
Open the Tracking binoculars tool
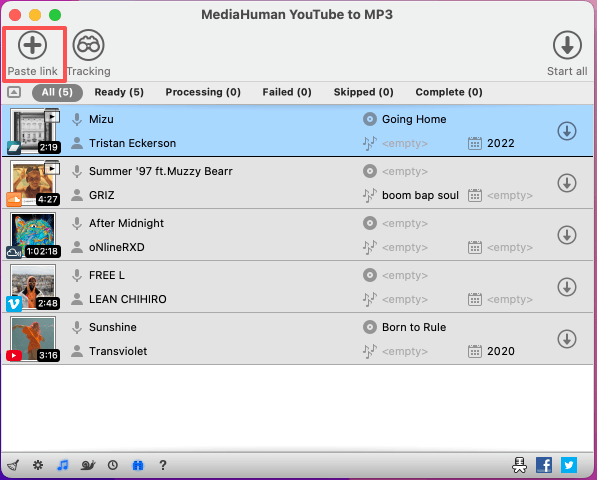[x=88, y=45]
